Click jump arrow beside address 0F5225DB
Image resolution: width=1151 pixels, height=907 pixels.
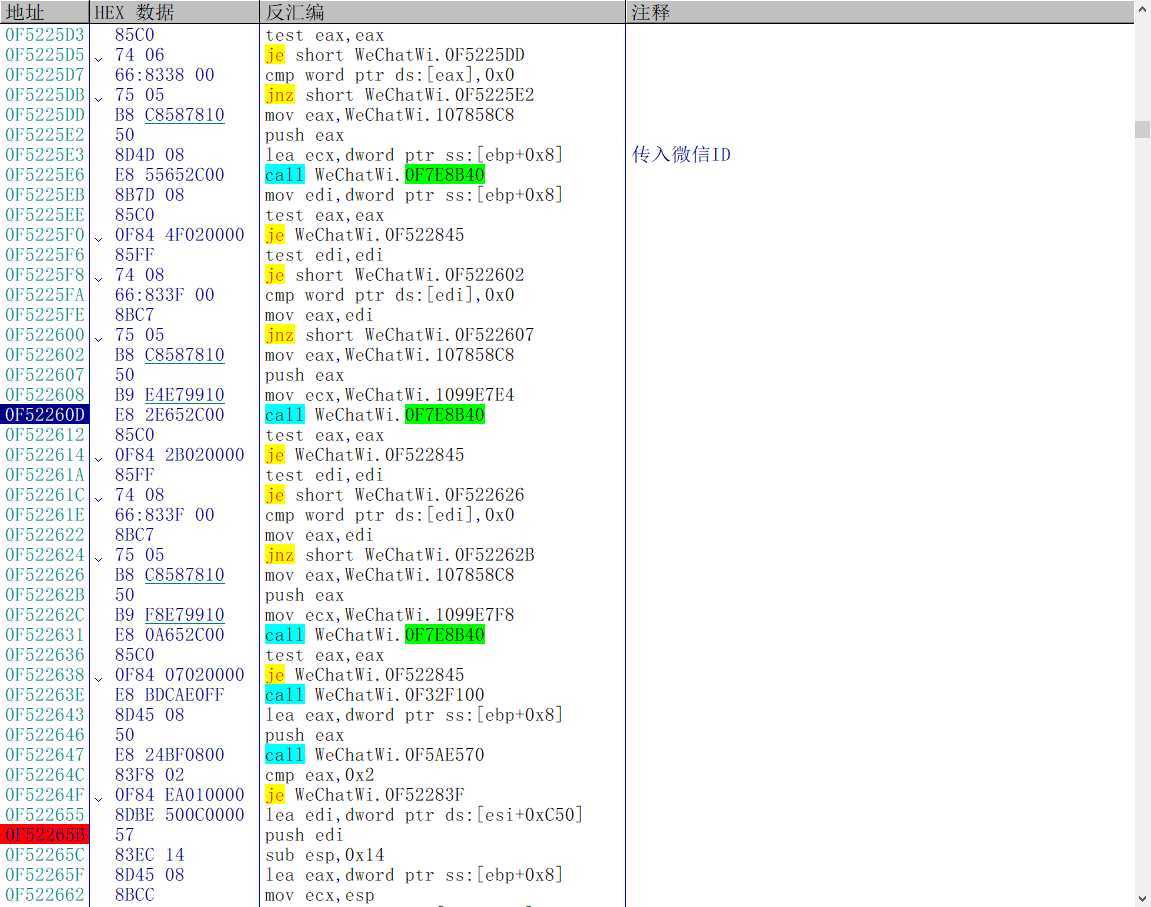[98, 98]
